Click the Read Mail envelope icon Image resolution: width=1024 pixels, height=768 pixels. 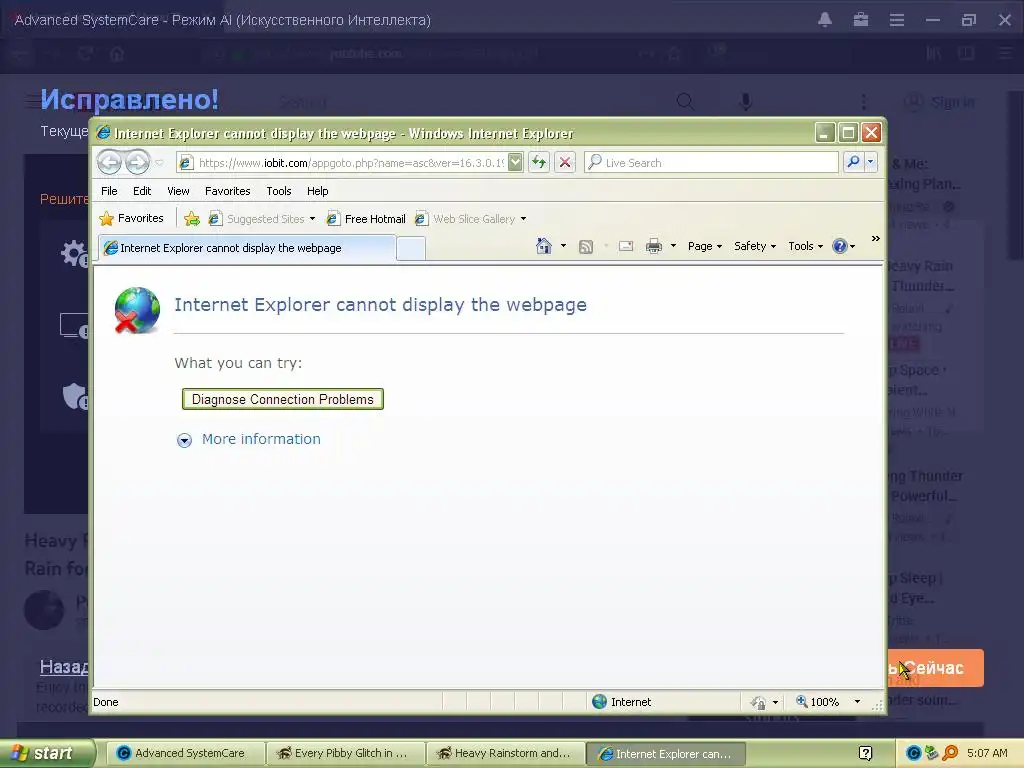[x=626, y=246]
